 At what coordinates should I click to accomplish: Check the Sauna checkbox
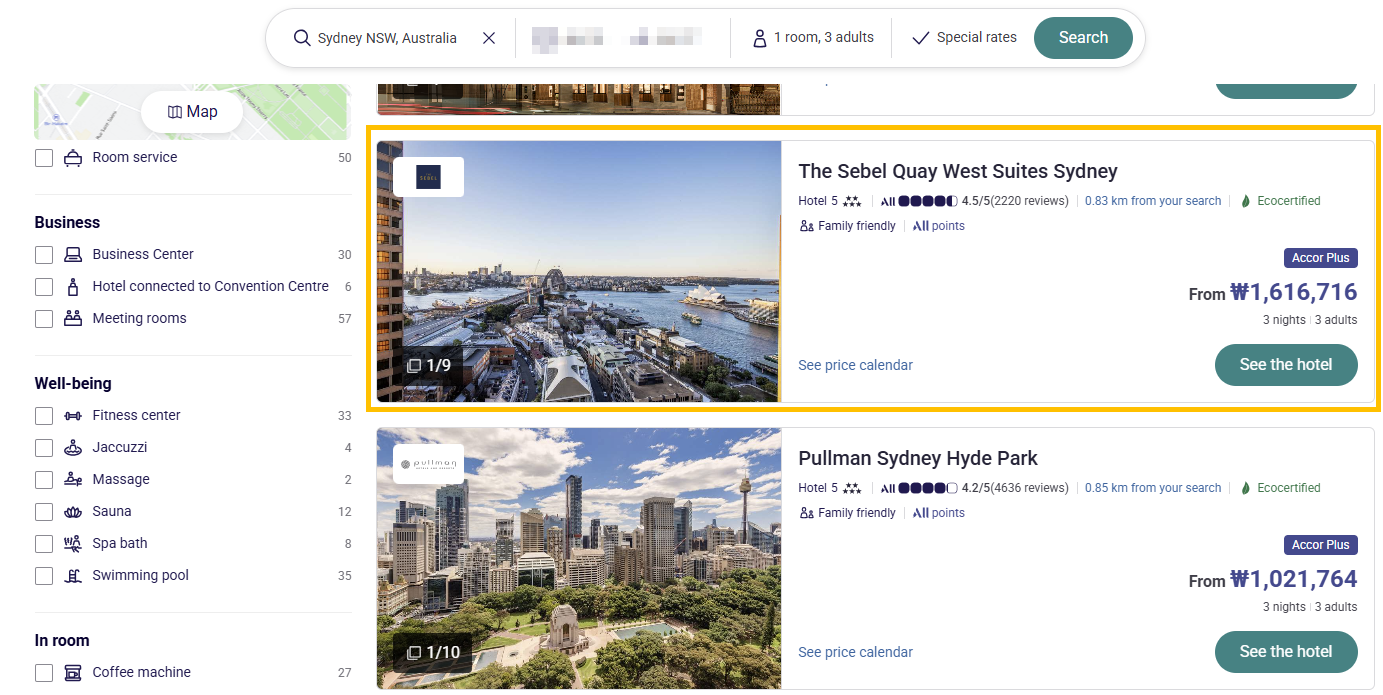tap(44, 512)
